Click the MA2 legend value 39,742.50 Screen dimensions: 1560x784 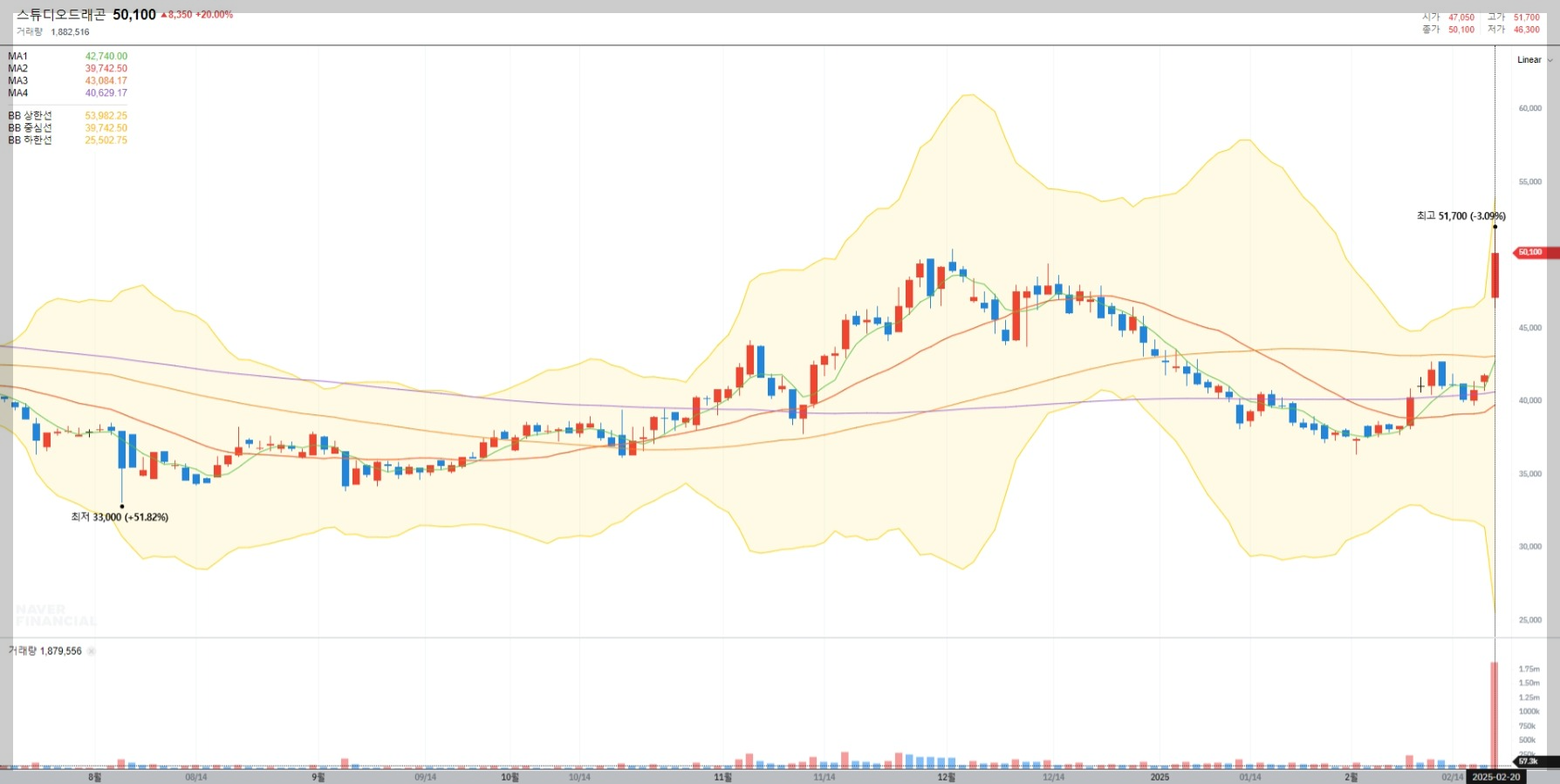coord(106,69)
